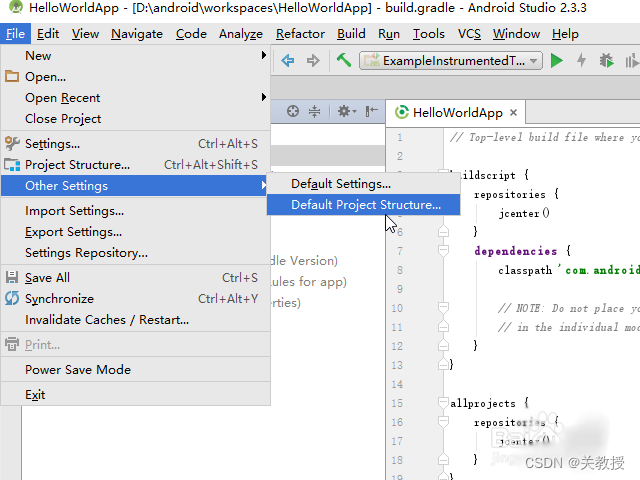
Task: Select the HelloWorldApp editor tab
Action: pos(456,112)
